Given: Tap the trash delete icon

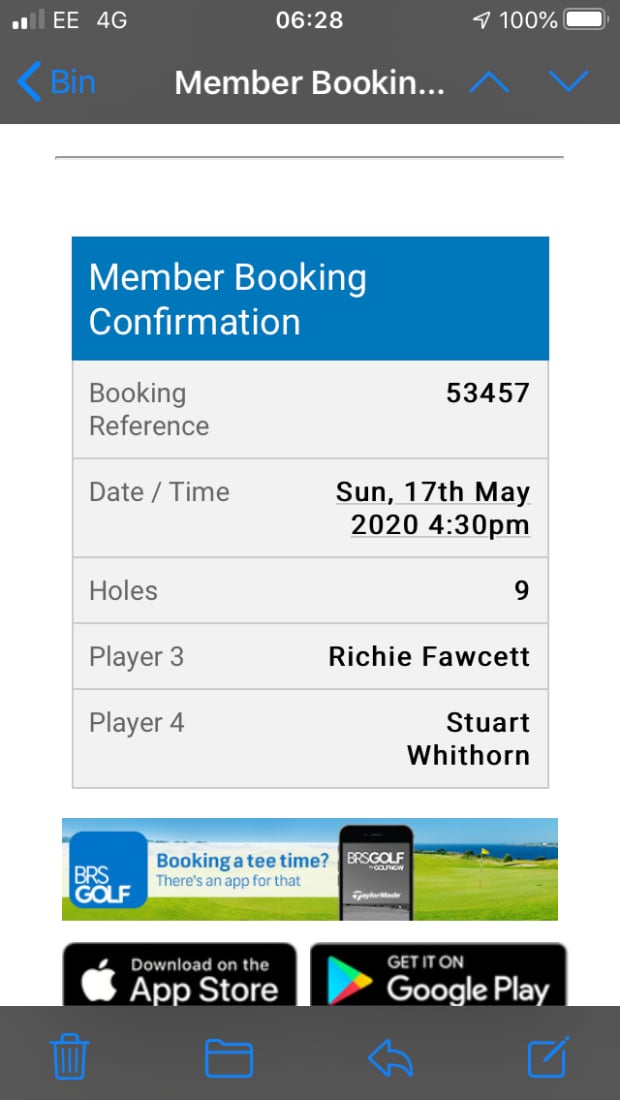Looking at the screenshot, I should pyautogui.click(x=69, y=1057).
